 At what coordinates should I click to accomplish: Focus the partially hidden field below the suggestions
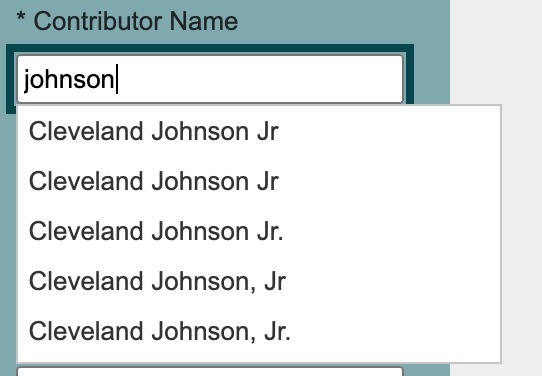coord(210,372)
